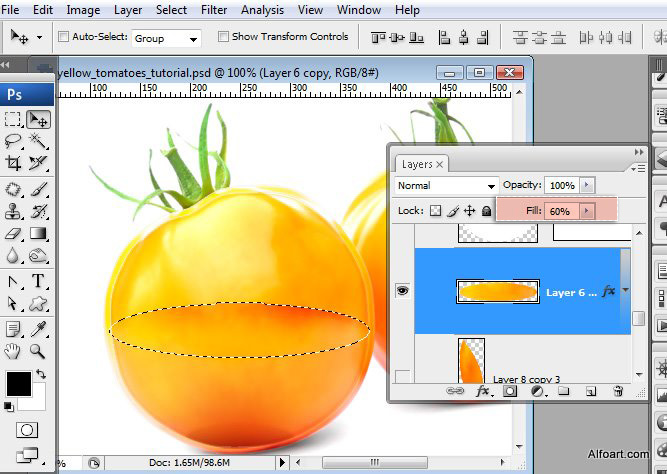Enable the Auto-Select checkbox
This screenshot has height=474, width=667.
pos(65,37)
